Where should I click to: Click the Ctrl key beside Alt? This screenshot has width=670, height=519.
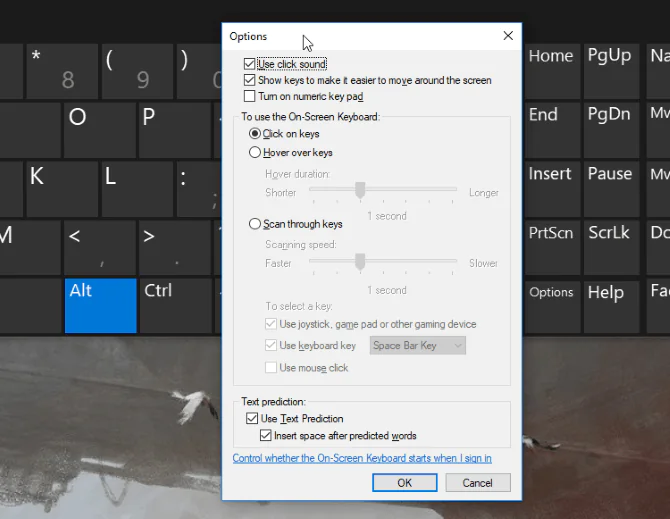176,306
